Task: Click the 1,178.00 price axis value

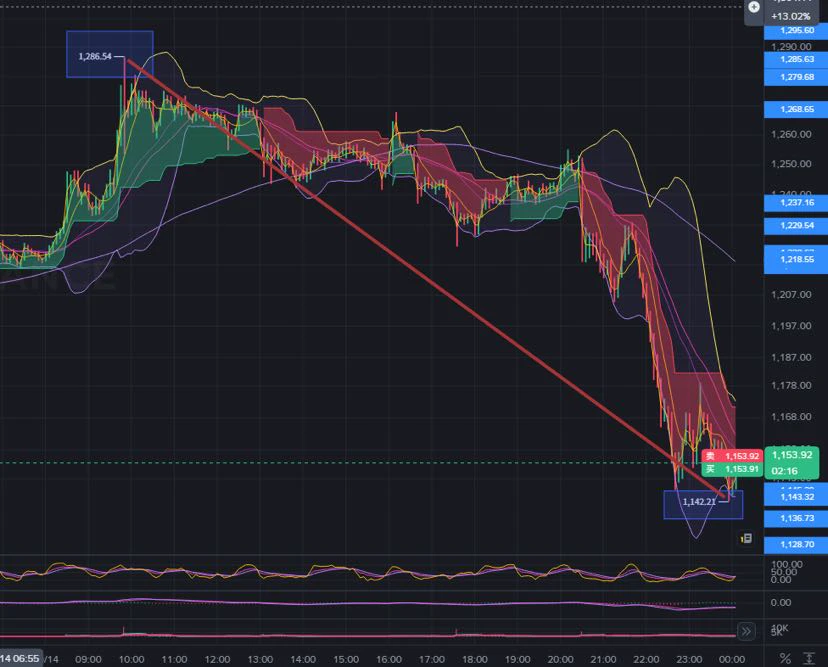Action: pos(791,386)
